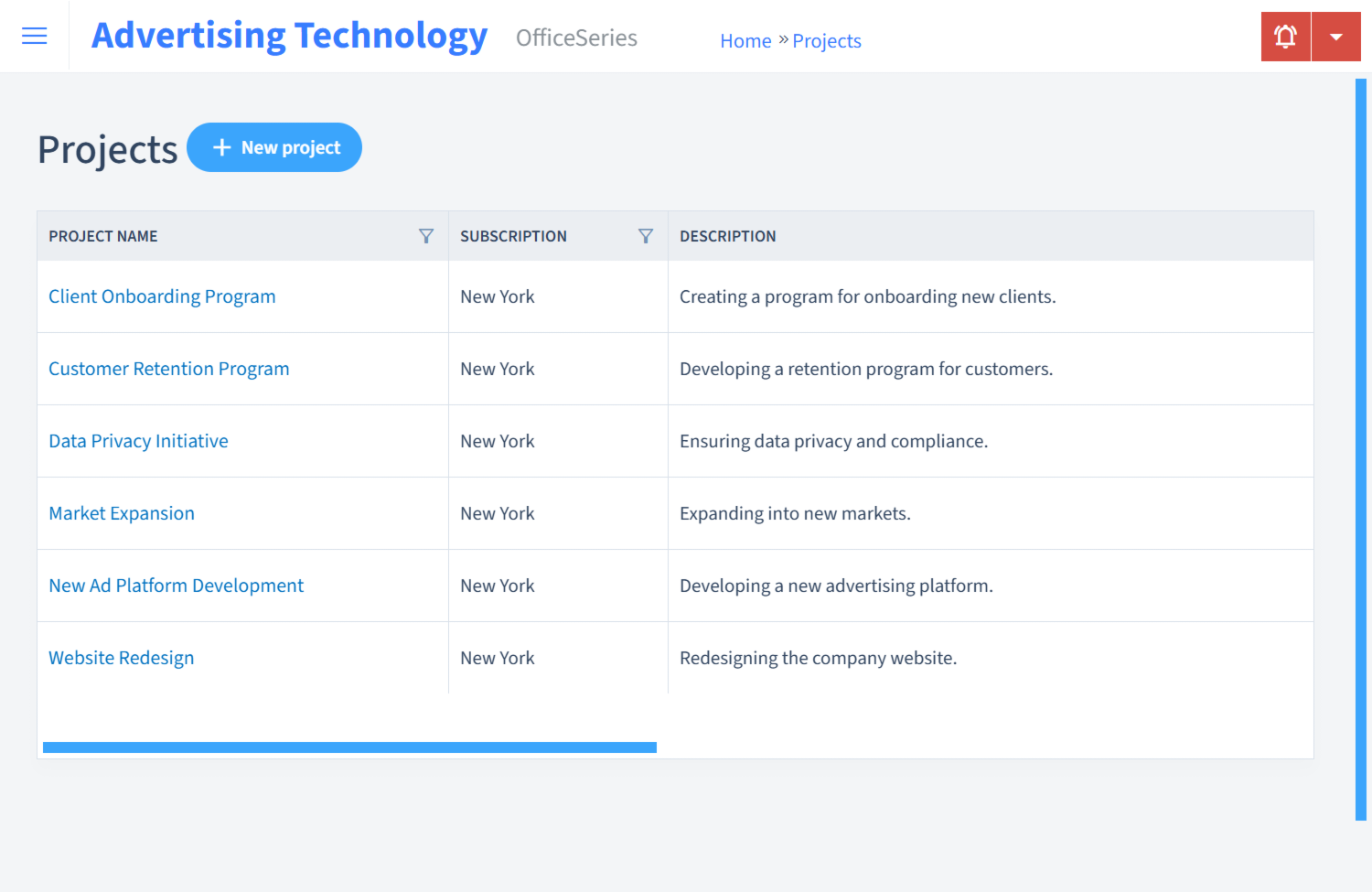Image resolution: width=1372 pixels, height=892 pixels.
Task: Click the Advertising Technology title heading
Action: (289, 35)
